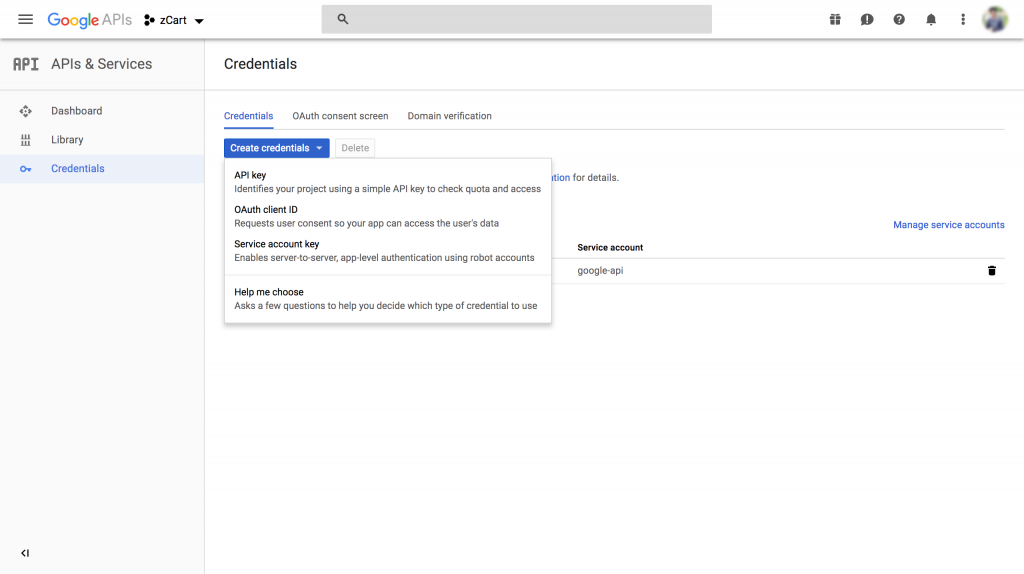Viewport: 1024px width, 574px height.
Task: Open the help question mark icon
Action: tap(899, 20)
